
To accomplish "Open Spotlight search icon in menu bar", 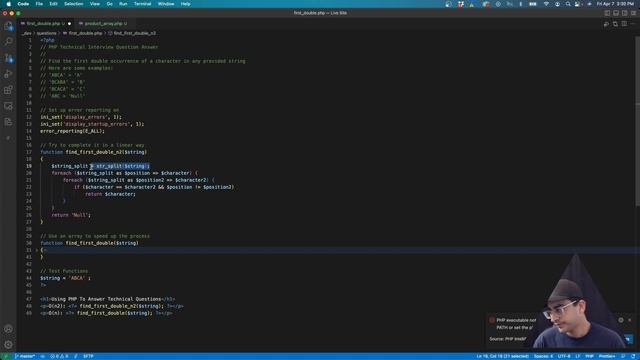I will tap(568, 4).
